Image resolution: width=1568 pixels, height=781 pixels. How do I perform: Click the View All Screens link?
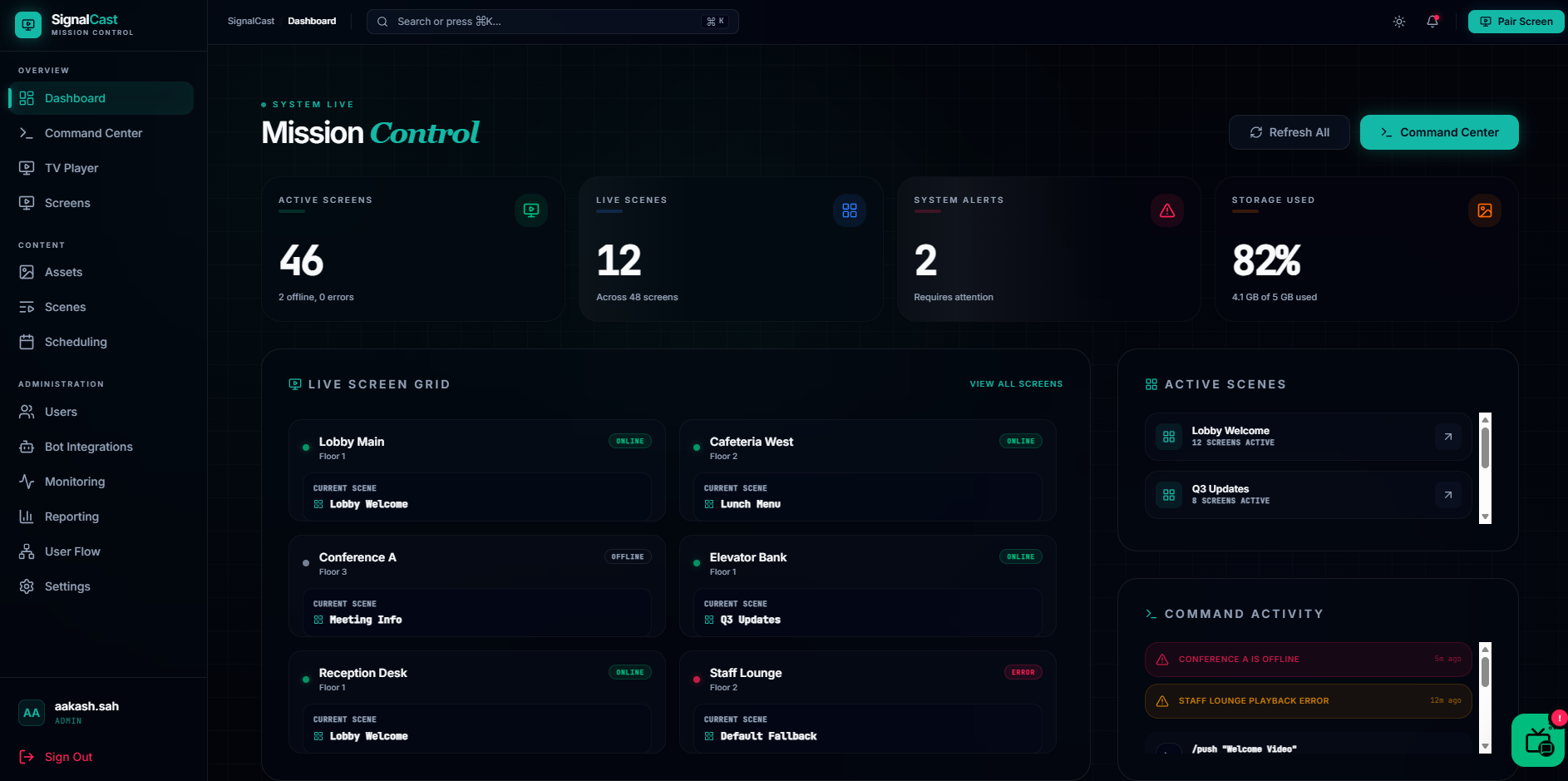tap(1016, 384)
